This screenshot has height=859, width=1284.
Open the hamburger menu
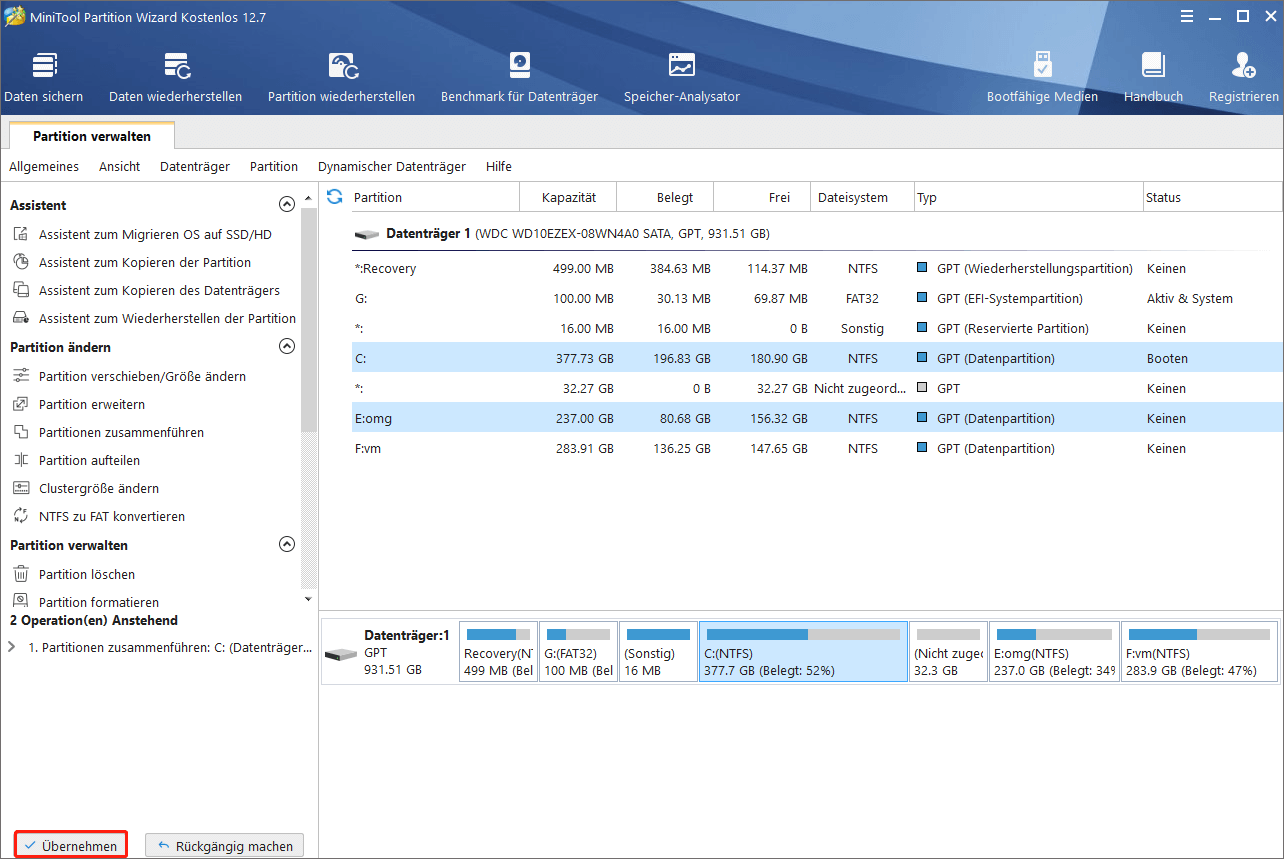pos(1186,16)
